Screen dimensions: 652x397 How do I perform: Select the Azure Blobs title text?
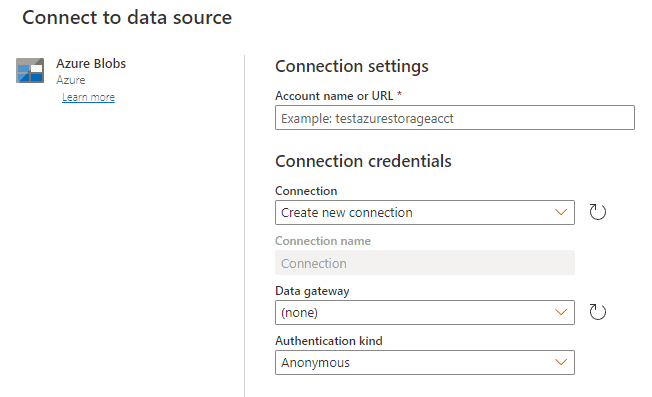click(x=91, y=64)
